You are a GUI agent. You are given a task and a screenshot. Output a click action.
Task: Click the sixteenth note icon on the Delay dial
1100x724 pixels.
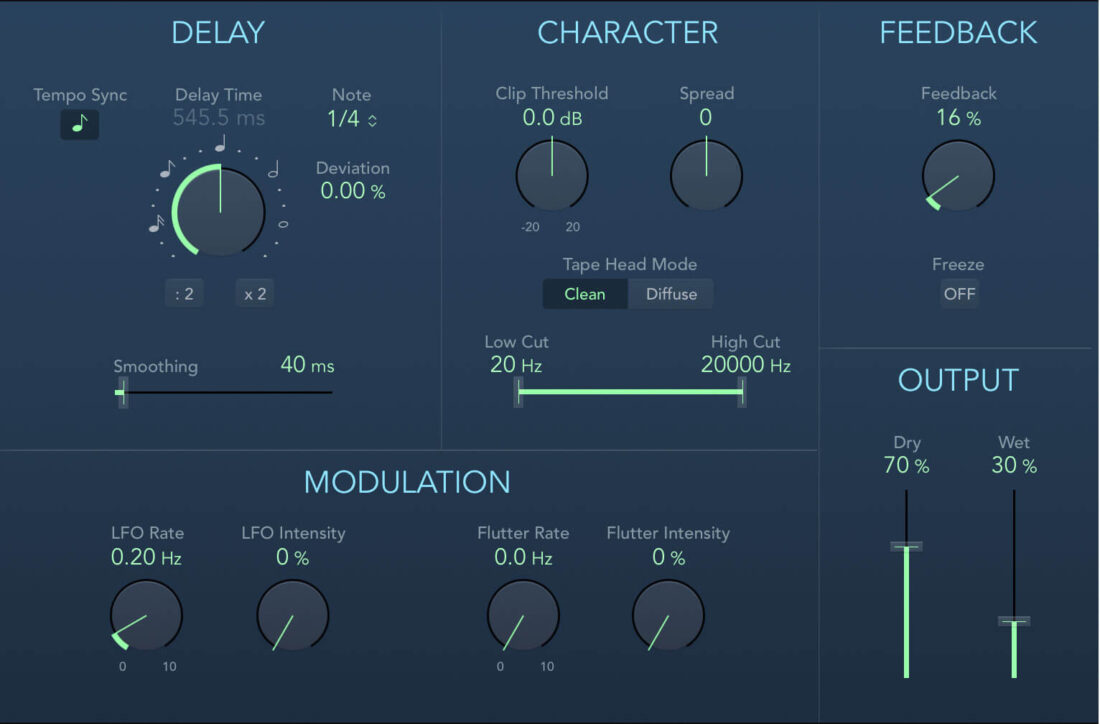[156, 223]
